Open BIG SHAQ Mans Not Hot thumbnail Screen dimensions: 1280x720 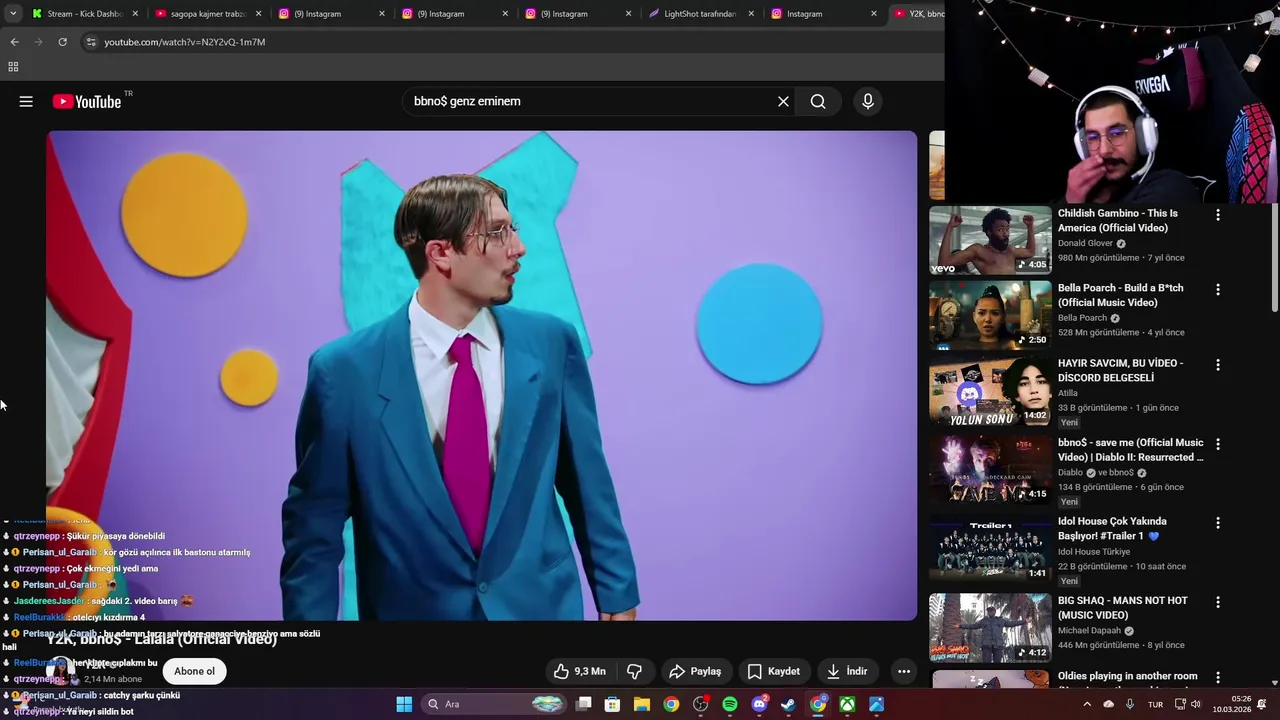pyautogui.click(x=990, y=627)
